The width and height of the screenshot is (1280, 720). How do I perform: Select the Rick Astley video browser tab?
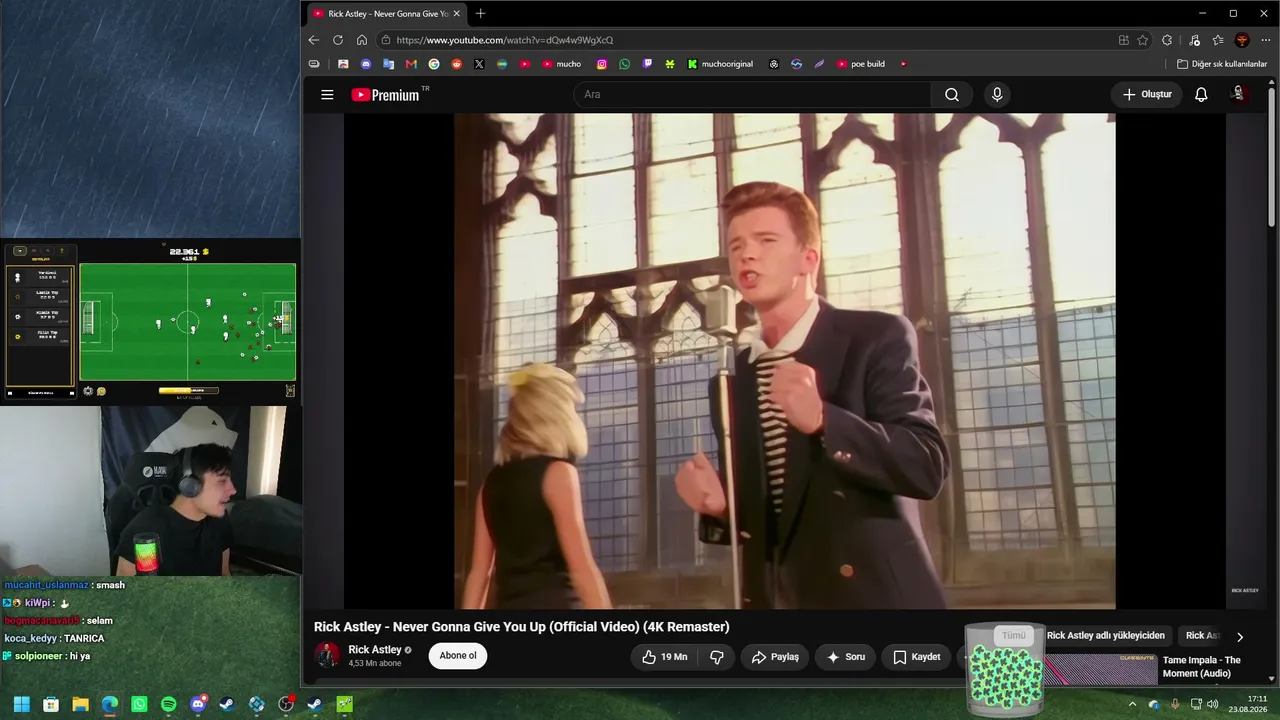coord(385,14)
